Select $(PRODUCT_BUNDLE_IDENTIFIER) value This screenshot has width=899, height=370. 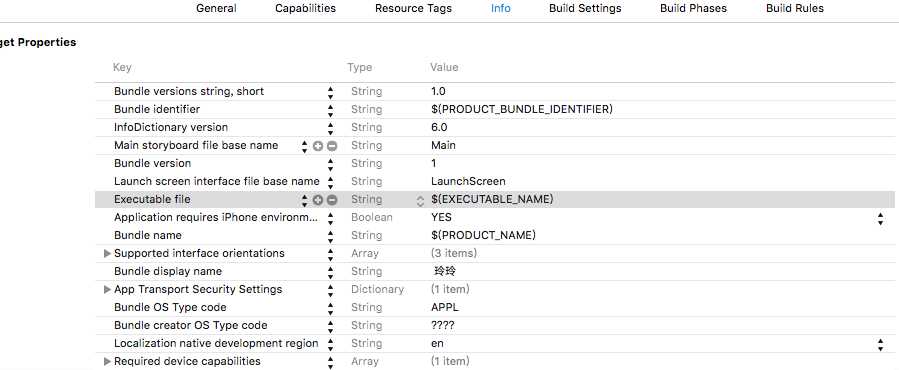[522, 109]
